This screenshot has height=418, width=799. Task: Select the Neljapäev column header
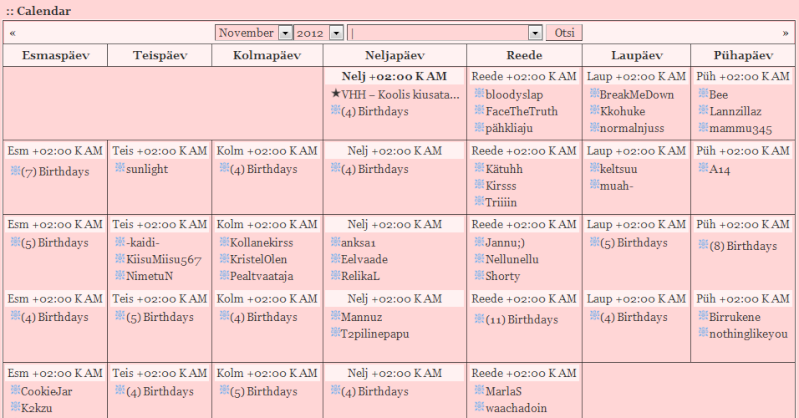click(395, 56)
